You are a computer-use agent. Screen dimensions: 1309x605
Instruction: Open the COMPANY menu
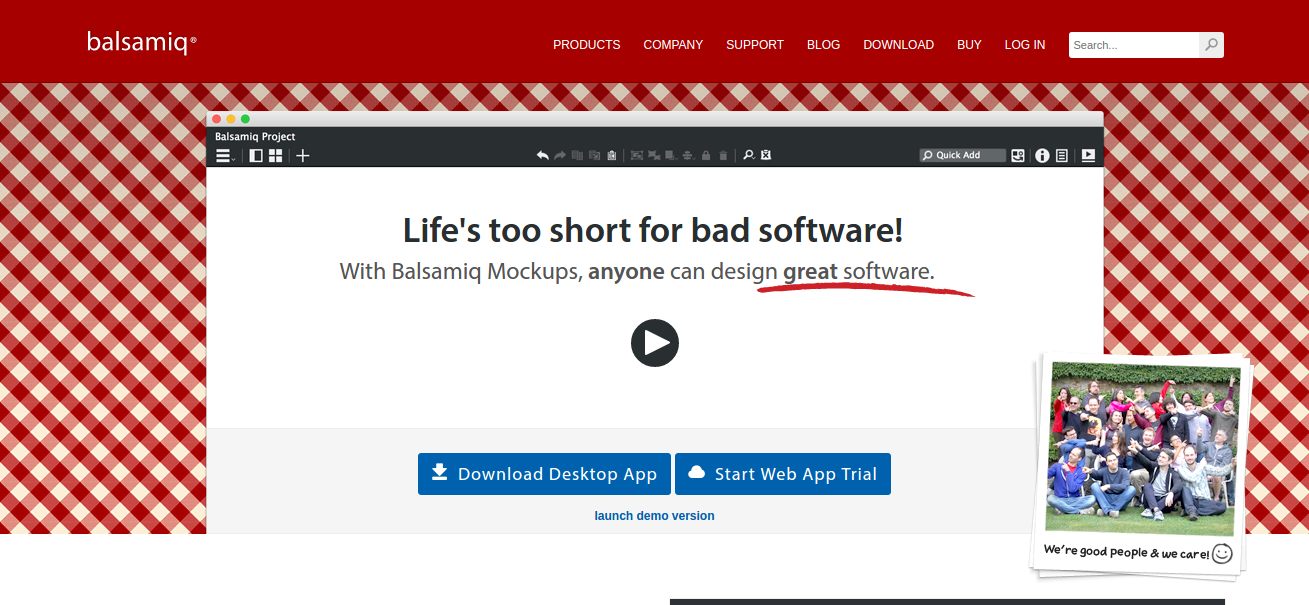coord(673,45)
